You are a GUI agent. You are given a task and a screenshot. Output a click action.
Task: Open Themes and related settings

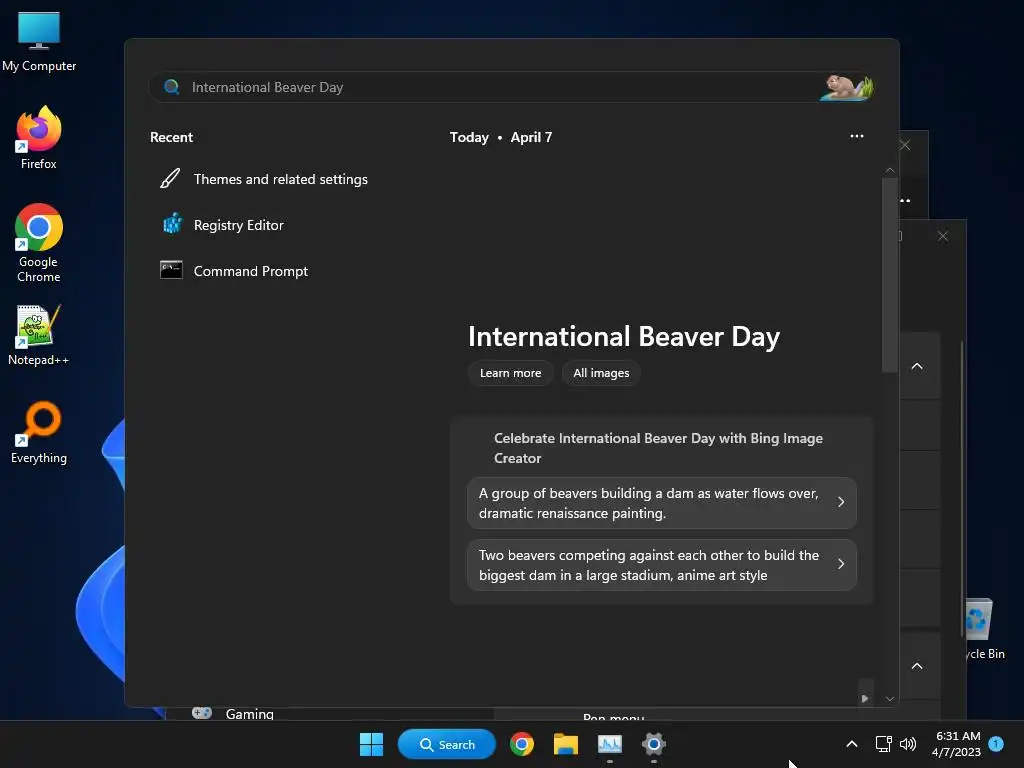click(x=280, y=179)
